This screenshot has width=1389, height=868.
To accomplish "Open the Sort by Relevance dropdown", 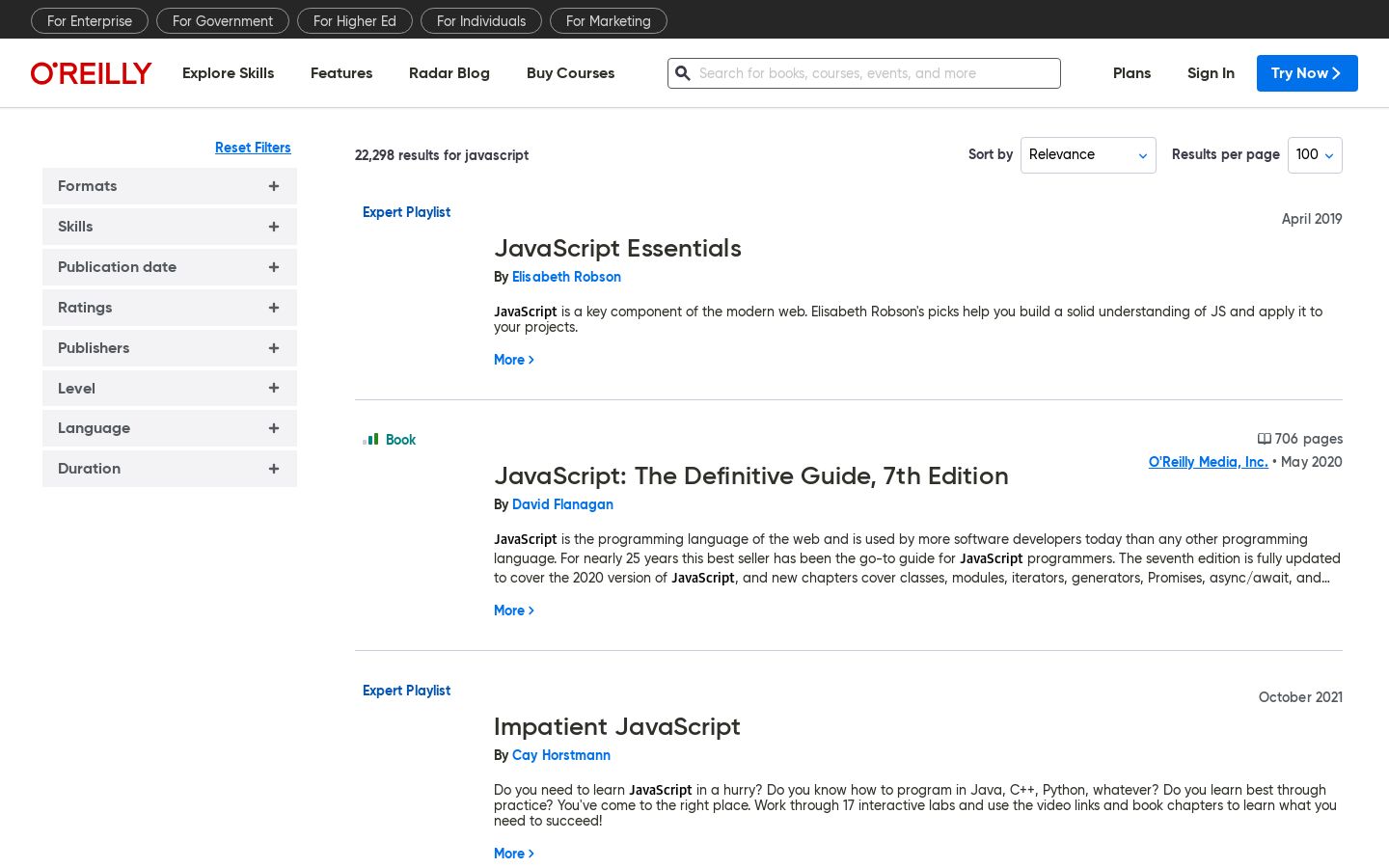I will [x=1088, y=155].
